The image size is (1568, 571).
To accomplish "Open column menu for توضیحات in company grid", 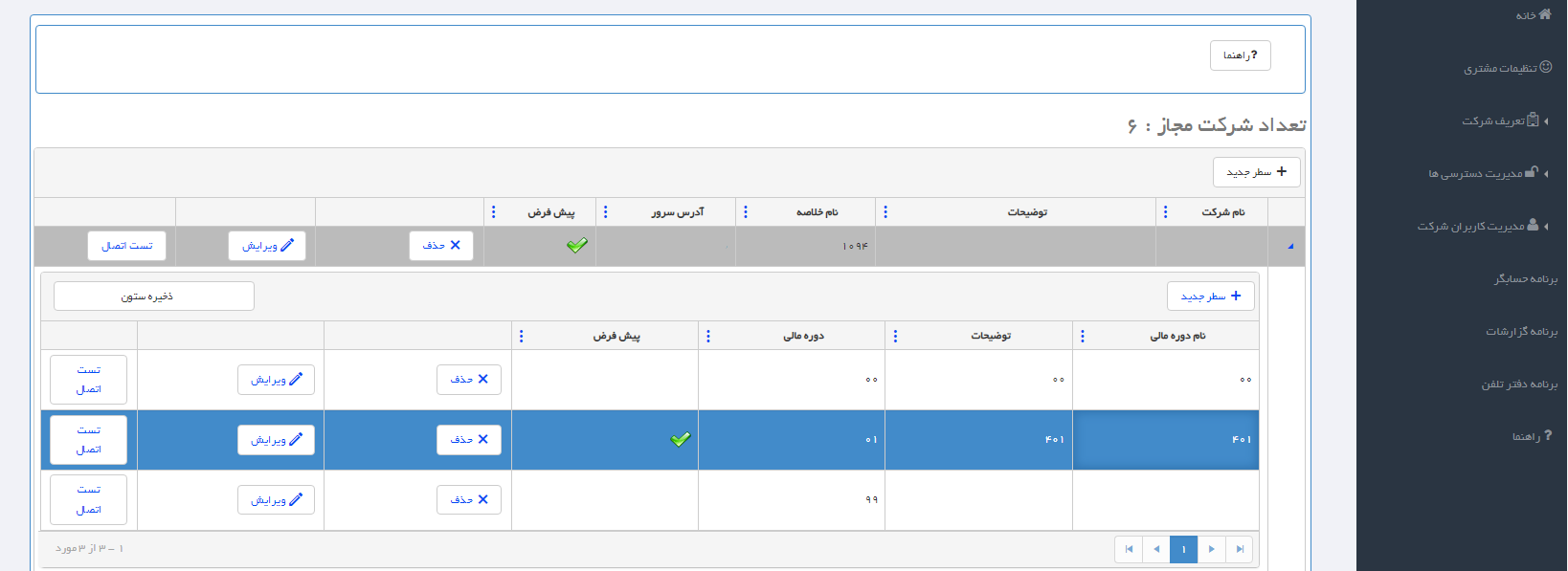I will pyautogui.click(x=885, y=211).
